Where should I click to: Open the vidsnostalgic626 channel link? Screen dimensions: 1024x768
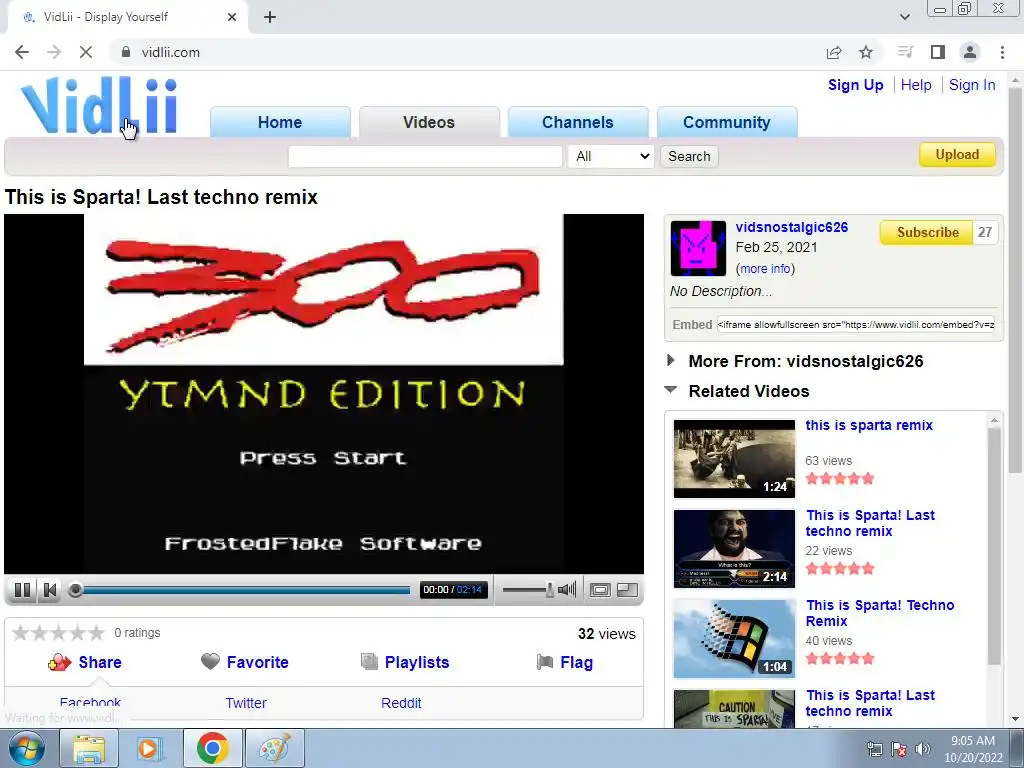[x=792, y=227]
